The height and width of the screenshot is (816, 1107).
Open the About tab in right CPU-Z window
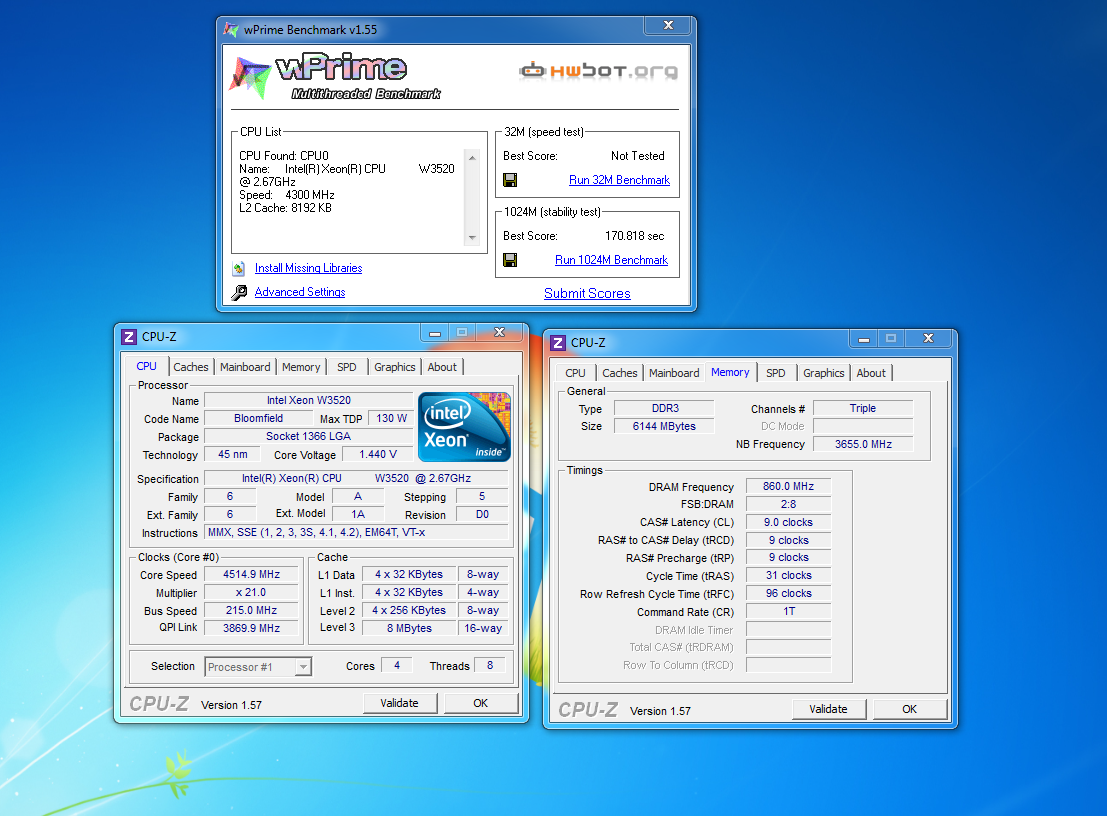click(x=871, y=373)
